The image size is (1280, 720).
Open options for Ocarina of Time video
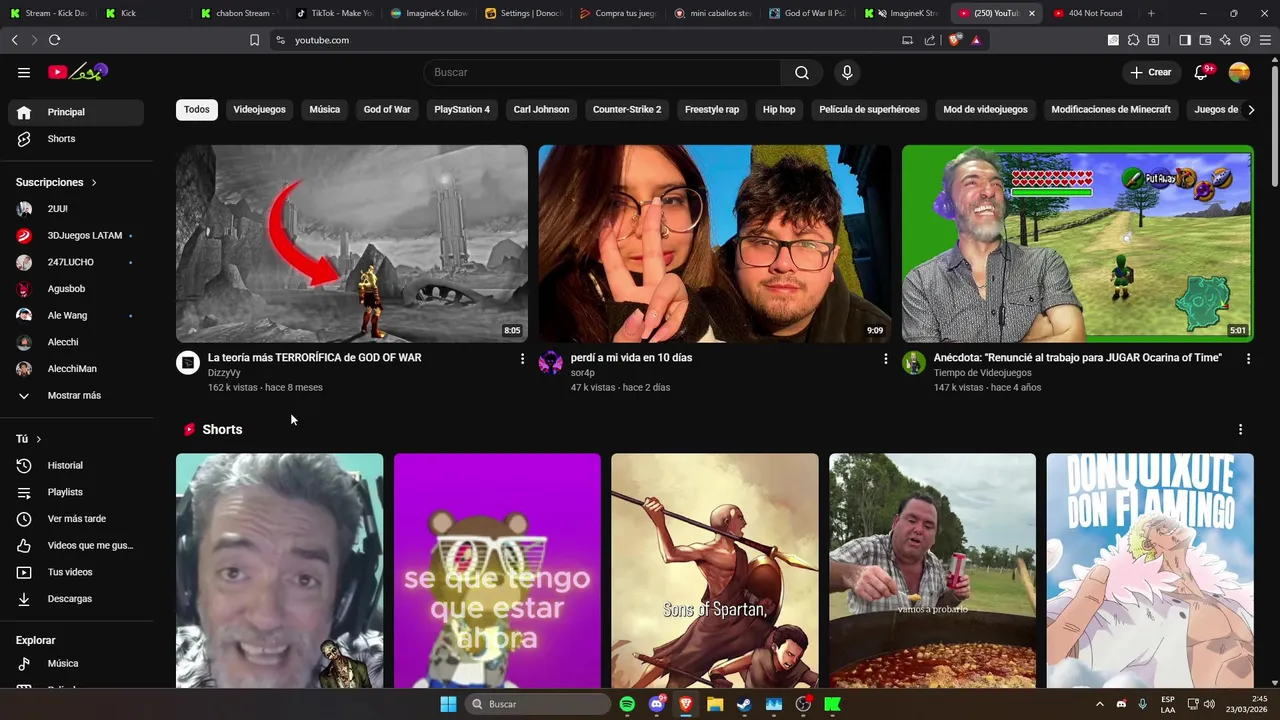[x=1248, y=358]
